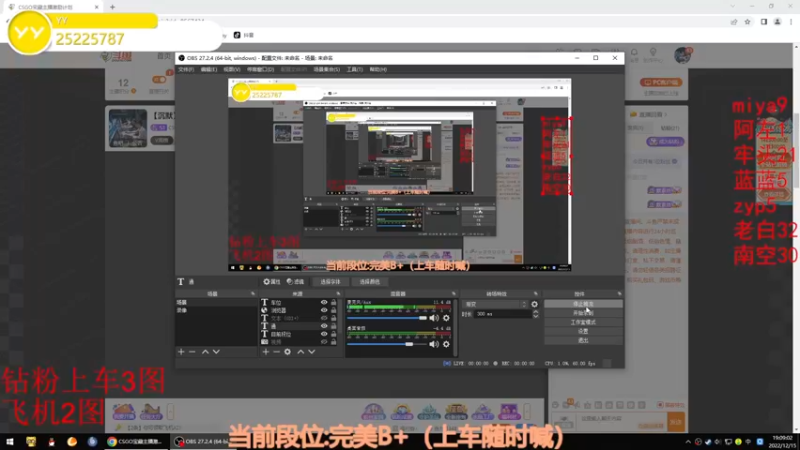Click the 选择颜色 button
800x450 pixels.
point(369,282)
